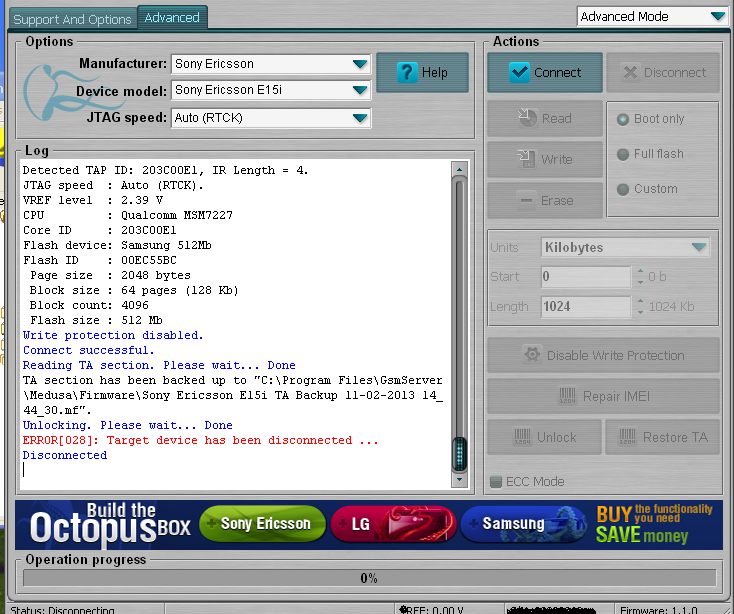Click the Samsung banner button

[523, 524]
